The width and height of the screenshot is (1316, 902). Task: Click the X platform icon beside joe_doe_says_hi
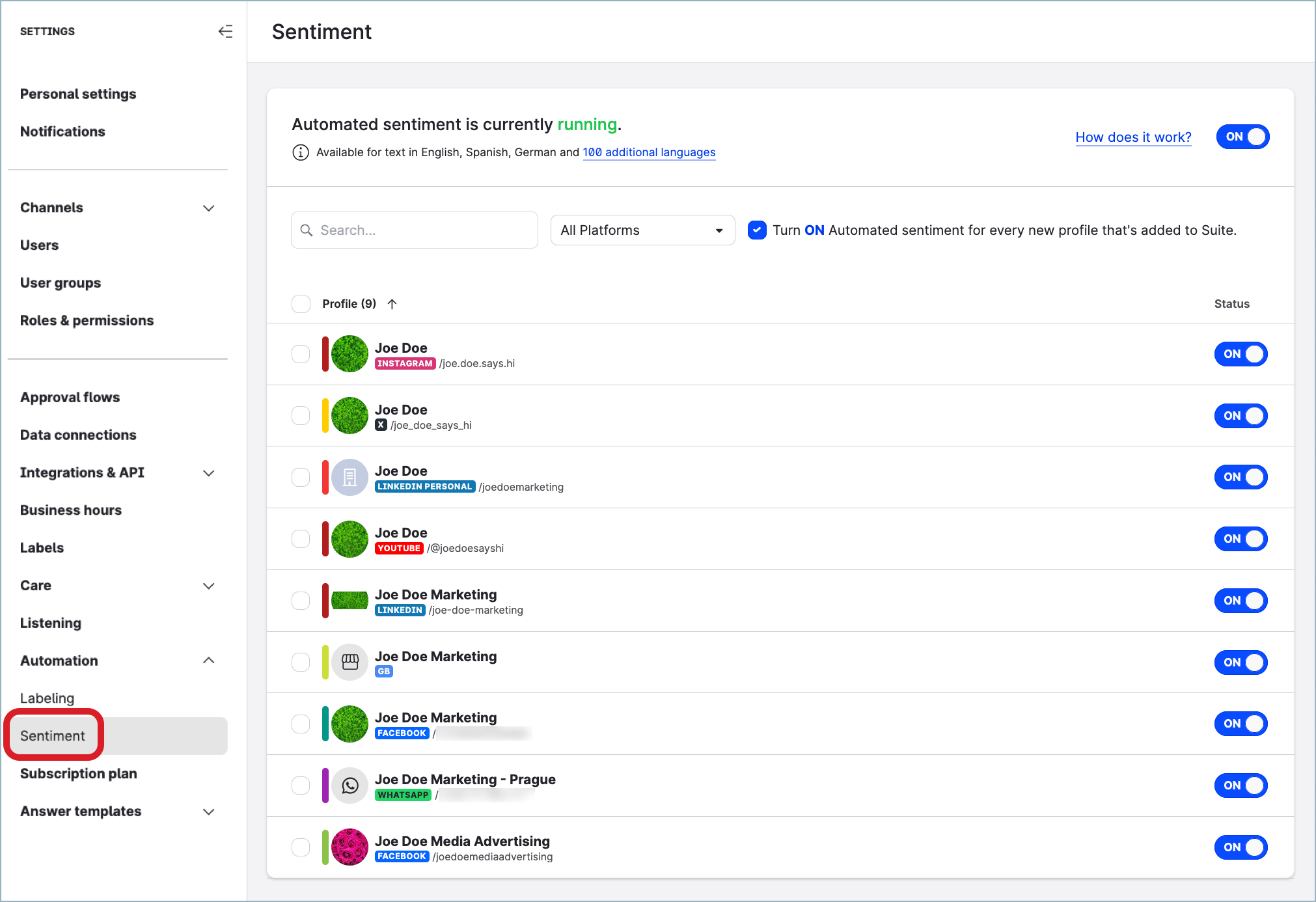tap(381, 424)
